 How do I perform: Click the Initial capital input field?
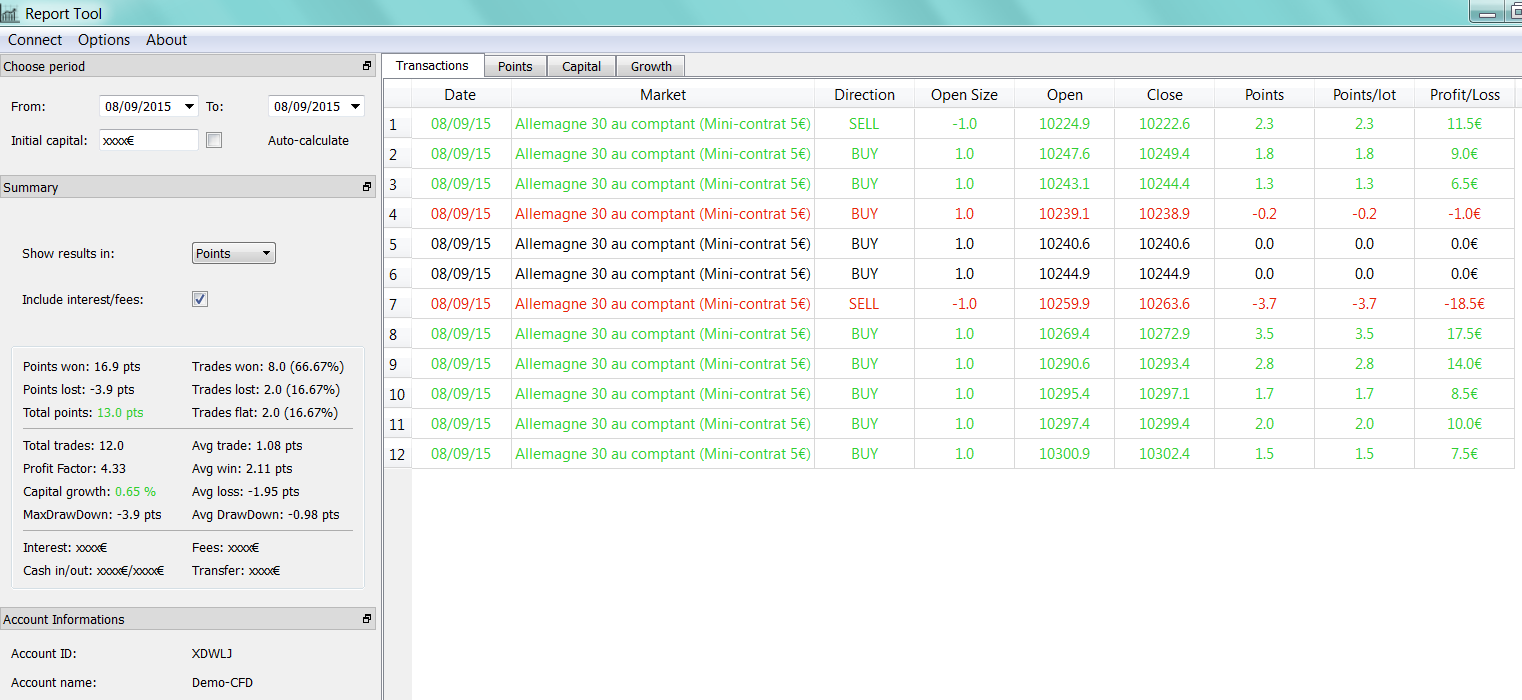148,141
